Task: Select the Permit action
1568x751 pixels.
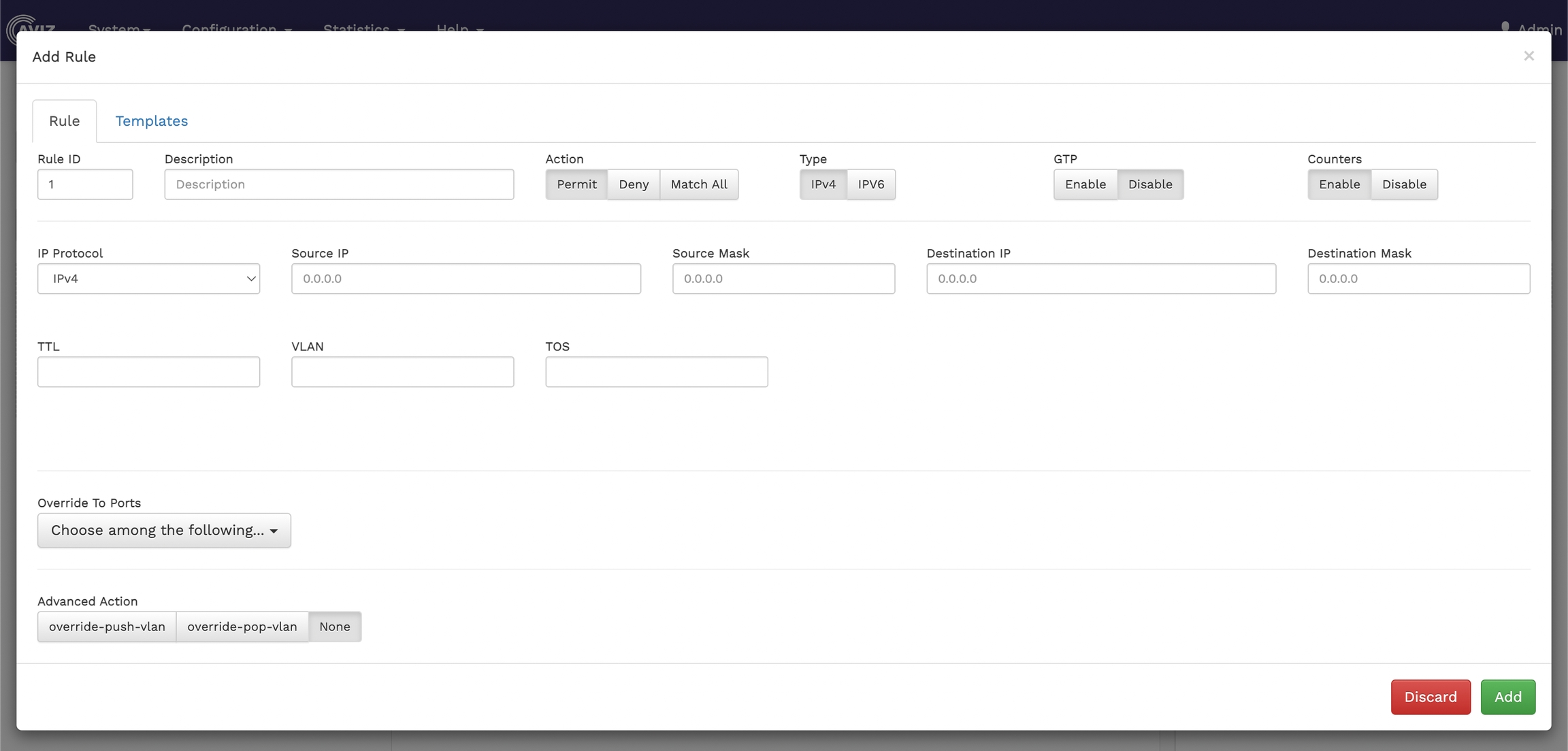Action: [576, 184]
